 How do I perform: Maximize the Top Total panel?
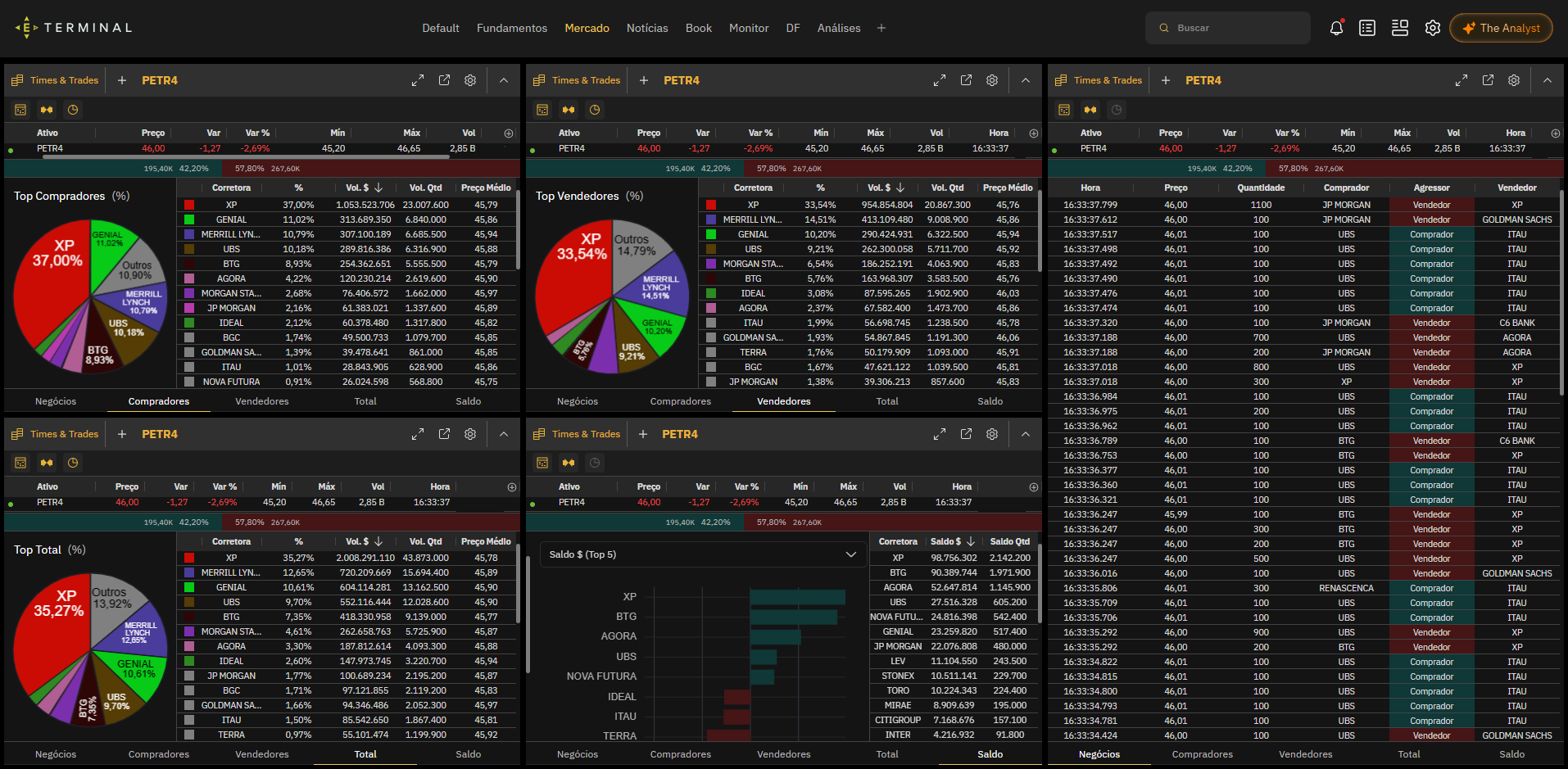418,434
